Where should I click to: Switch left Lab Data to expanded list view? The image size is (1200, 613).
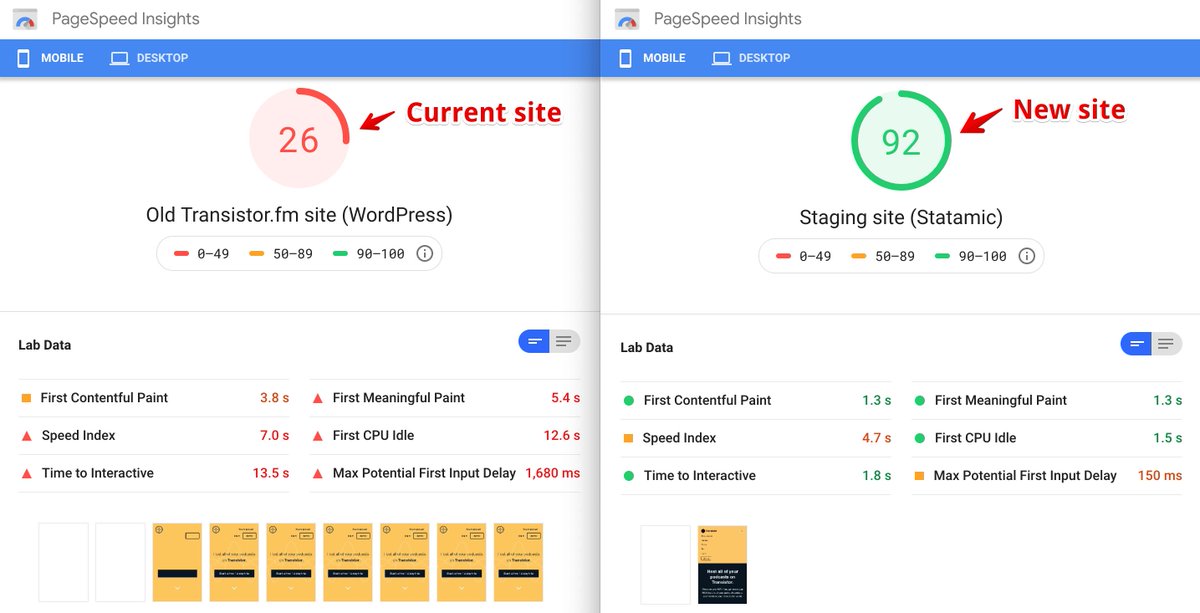(x=564, y=342)
